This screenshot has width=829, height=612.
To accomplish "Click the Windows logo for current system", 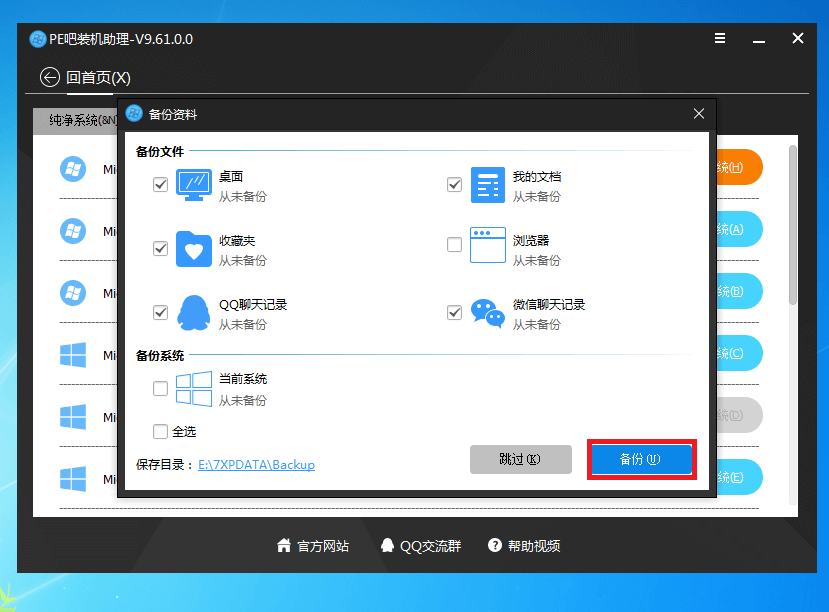I will (194, 389).
